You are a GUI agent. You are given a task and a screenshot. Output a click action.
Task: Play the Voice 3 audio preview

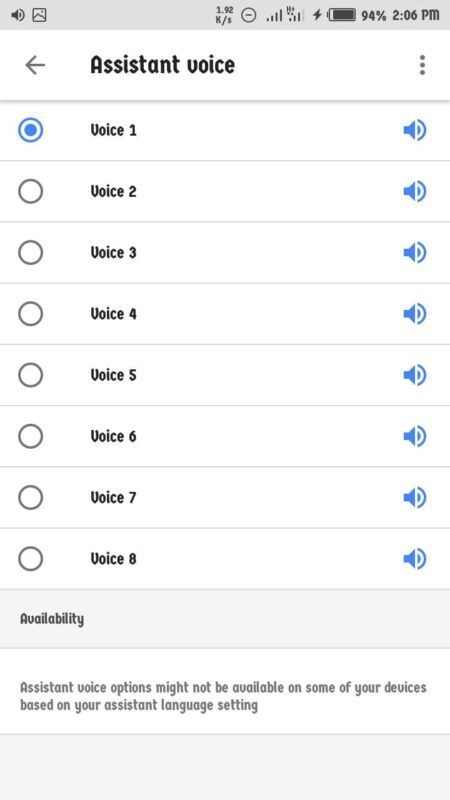click(x=414, y=253)
